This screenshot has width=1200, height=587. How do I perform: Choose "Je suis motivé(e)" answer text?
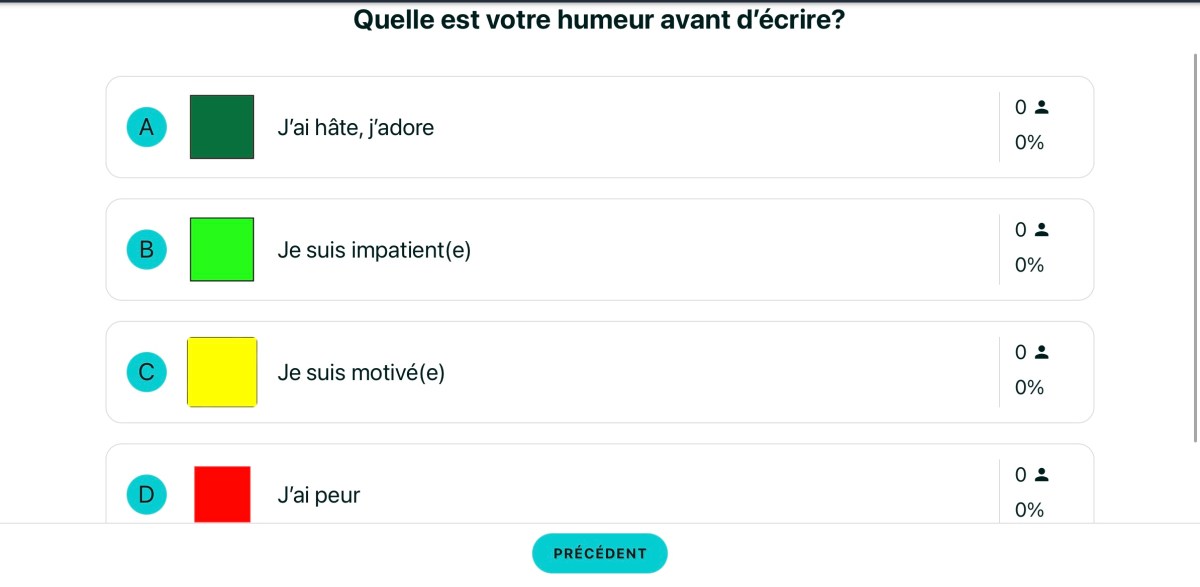(361, 373)
